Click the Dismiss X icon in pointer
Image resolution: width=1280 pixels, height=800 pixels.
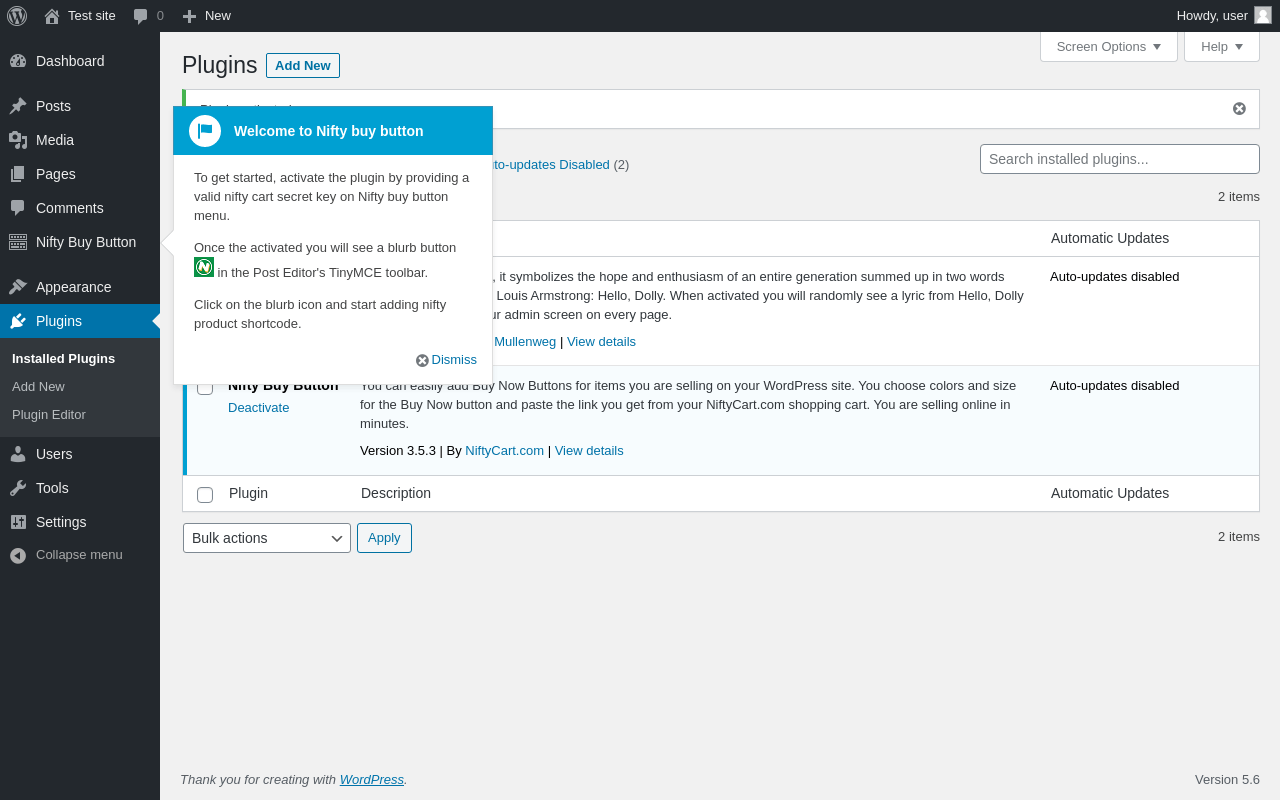(422, 360)
